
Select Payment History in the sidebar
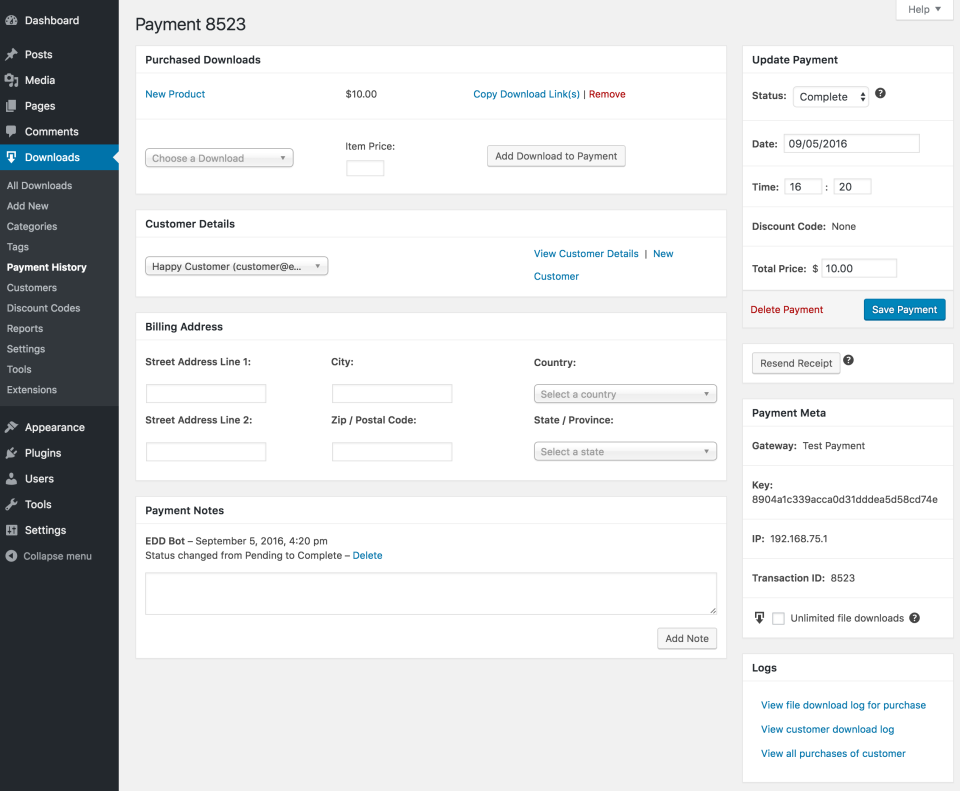click(x=48, y=267)
